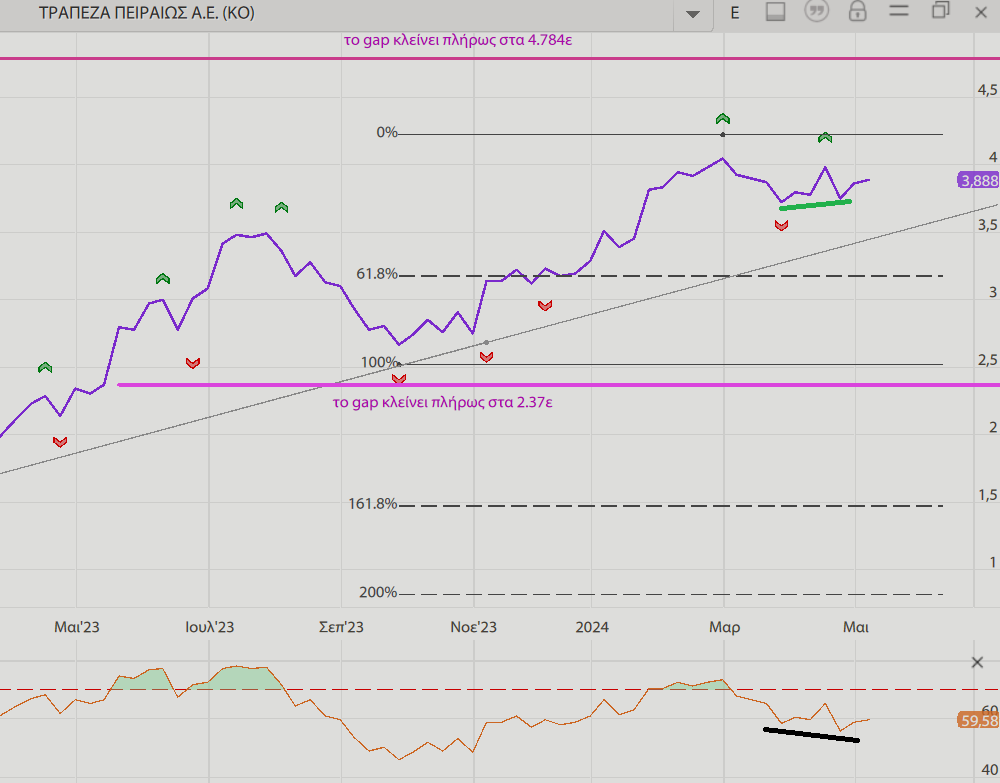The height and width of the screenshot is (783, 1000).
Task: Click the Νοε'23 date axis label
Action: [x=473, y=627]
